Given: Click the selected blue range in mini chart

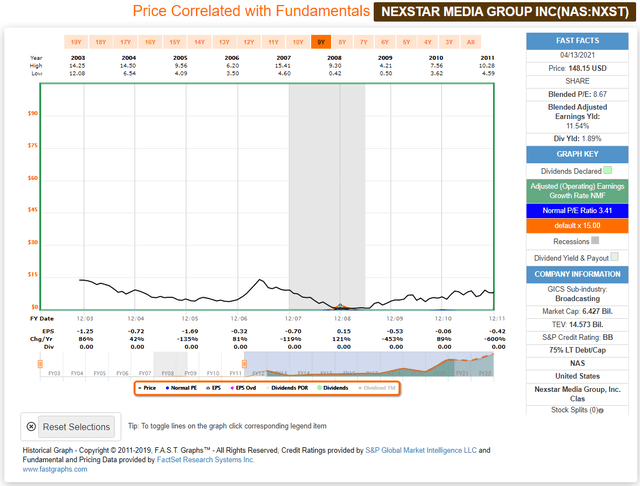Looking at the screenshot, I should coord(369,364).
